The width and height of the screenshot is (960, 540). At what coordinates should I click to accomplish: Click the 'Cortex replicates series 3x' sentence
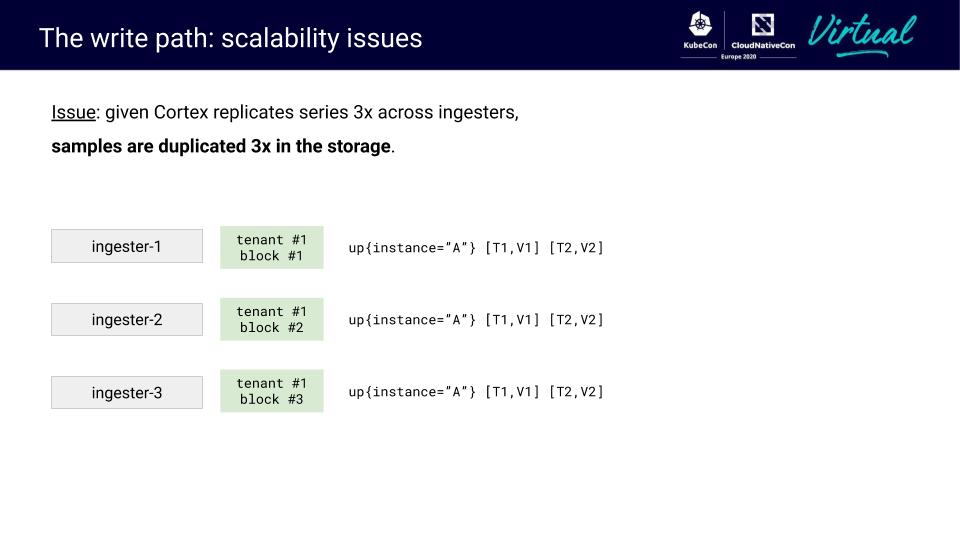(320, 112)
